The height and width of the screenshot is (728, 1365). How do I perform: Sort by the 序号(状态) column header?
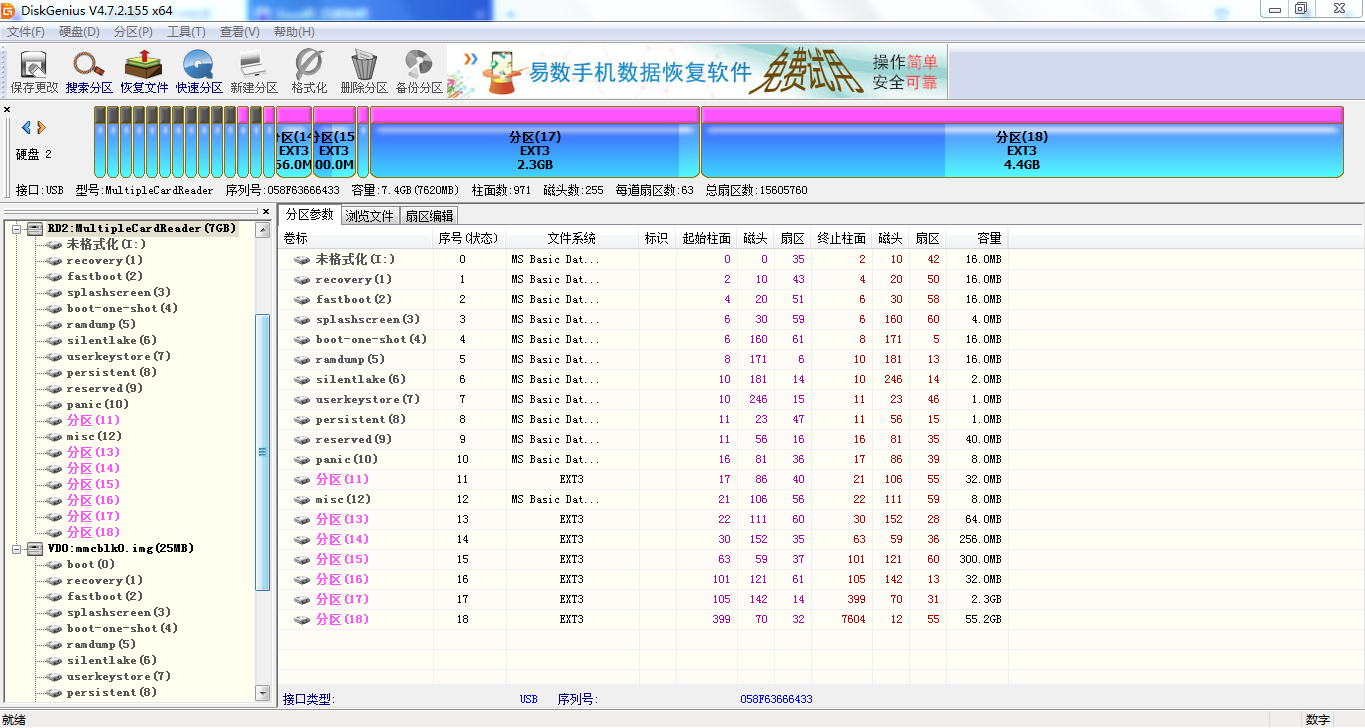468,238
